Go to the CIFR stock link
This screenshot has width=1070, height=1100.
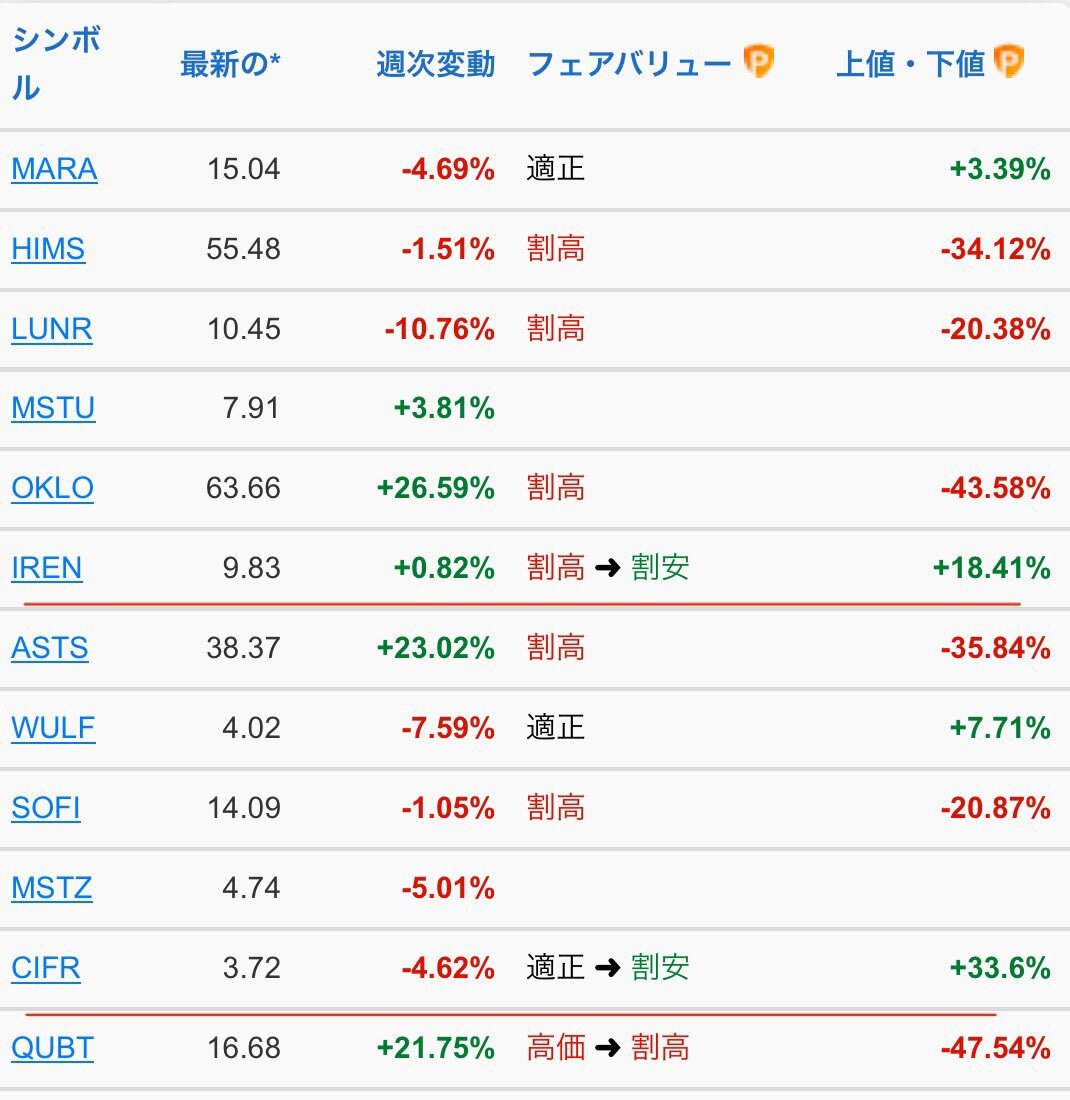point(46,968)
